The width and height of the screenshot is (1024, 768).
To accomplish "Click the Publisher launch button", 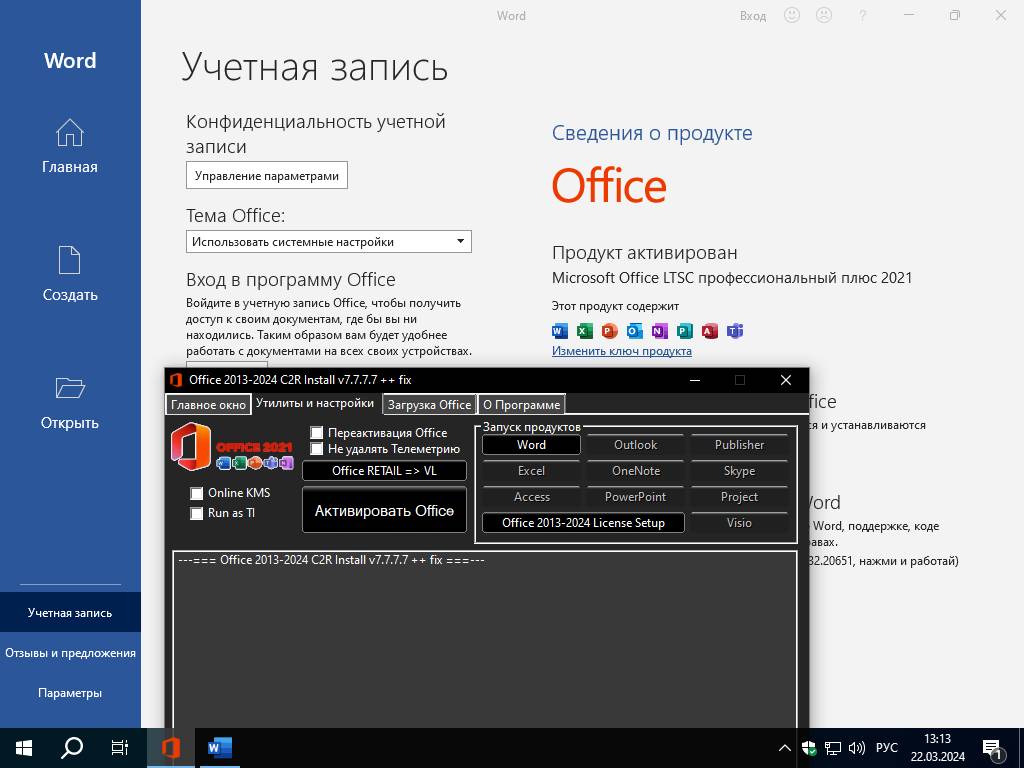I will (739, 445).
